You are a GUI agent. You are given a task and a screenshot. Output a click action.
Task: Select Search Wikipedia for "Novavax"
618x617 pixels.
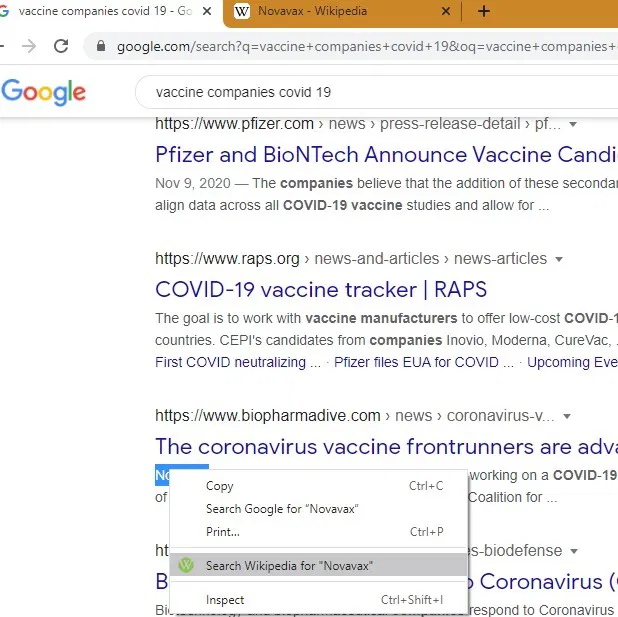click(318, 565)
